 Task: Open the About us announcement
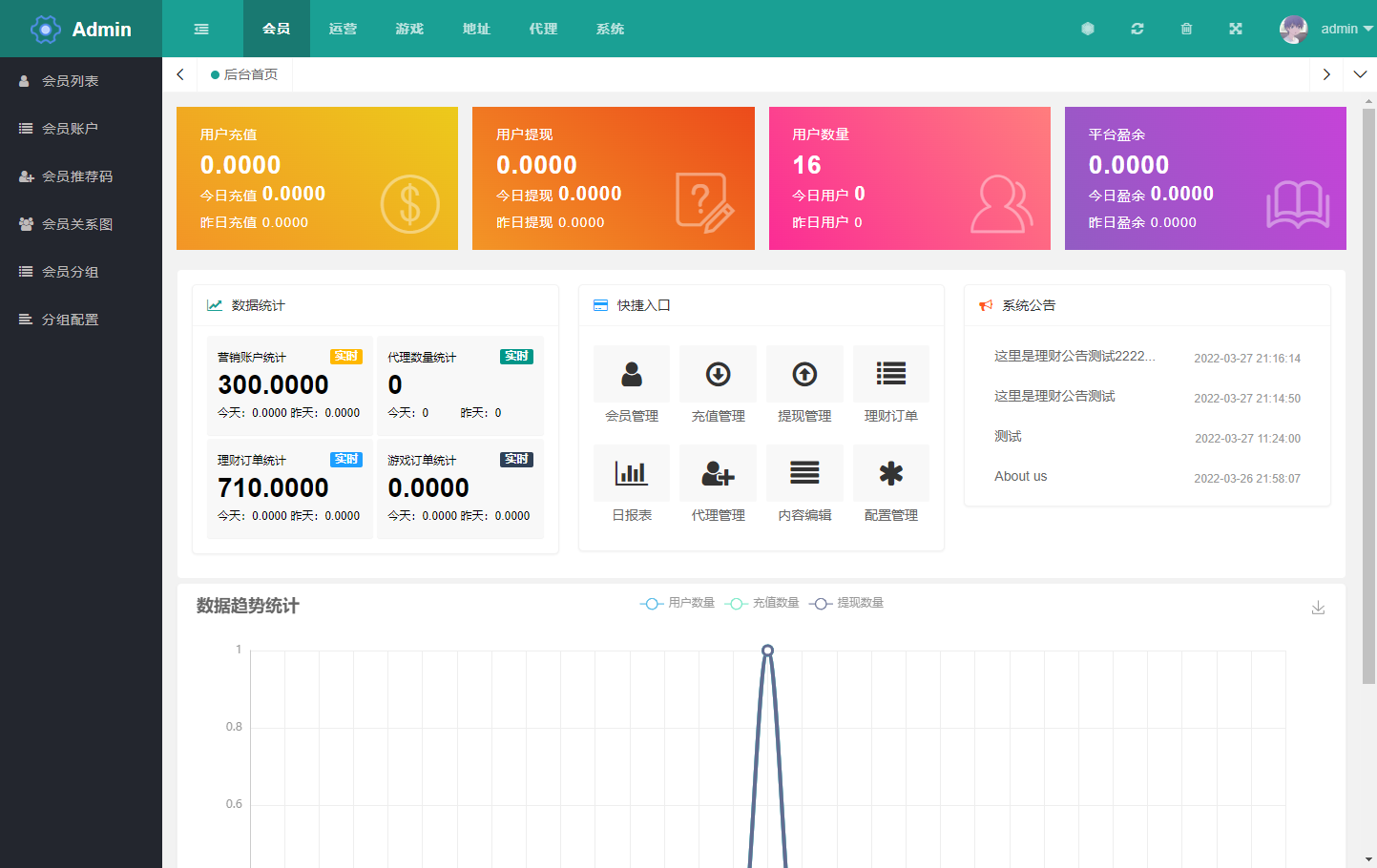[x=1020, y=476]
